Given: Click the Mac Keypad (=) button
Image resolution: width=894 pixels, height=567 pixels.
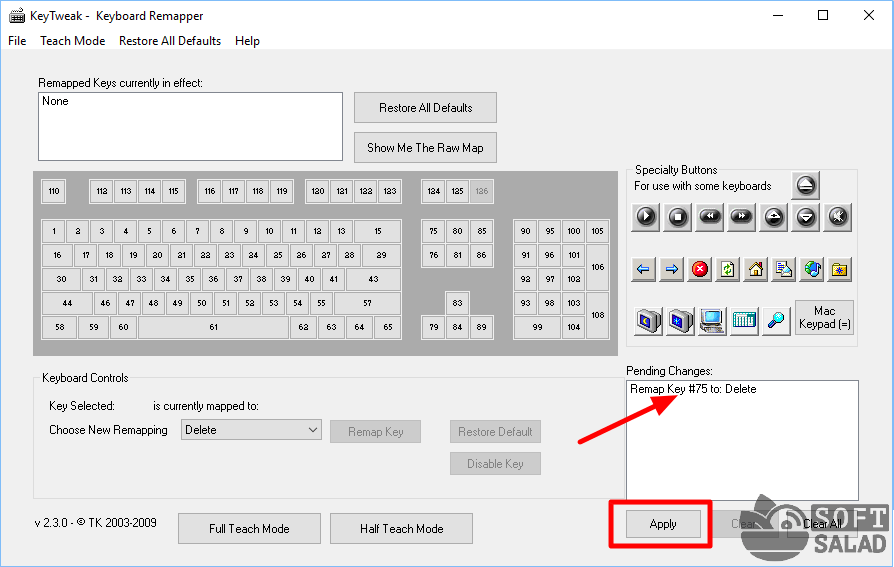Looking at the screenshot, I should click(824, 318).
